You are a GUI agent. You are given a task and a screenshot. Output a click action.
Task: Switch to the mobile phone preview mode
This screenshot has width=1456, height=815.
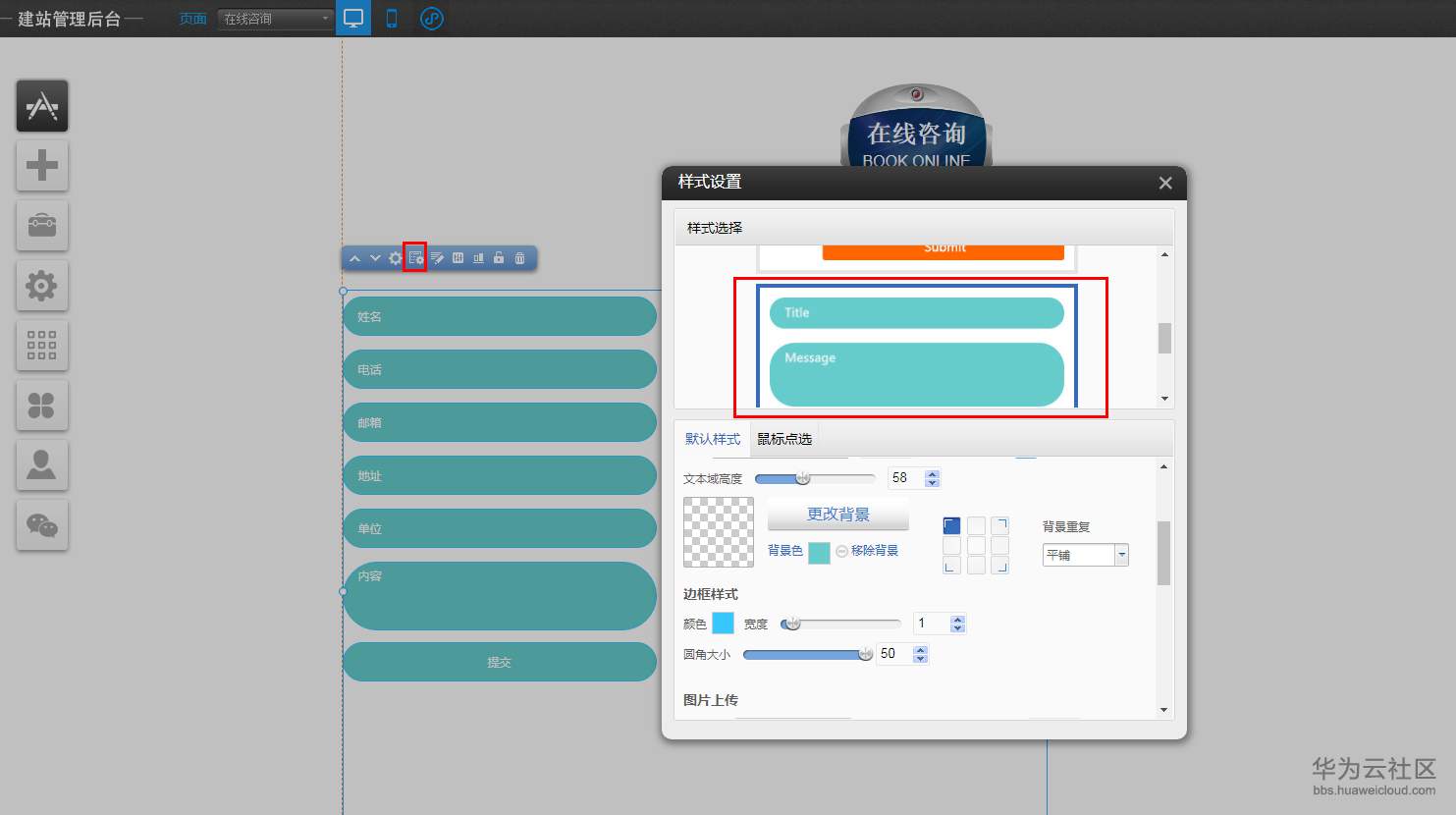click(x=392, y=18)
